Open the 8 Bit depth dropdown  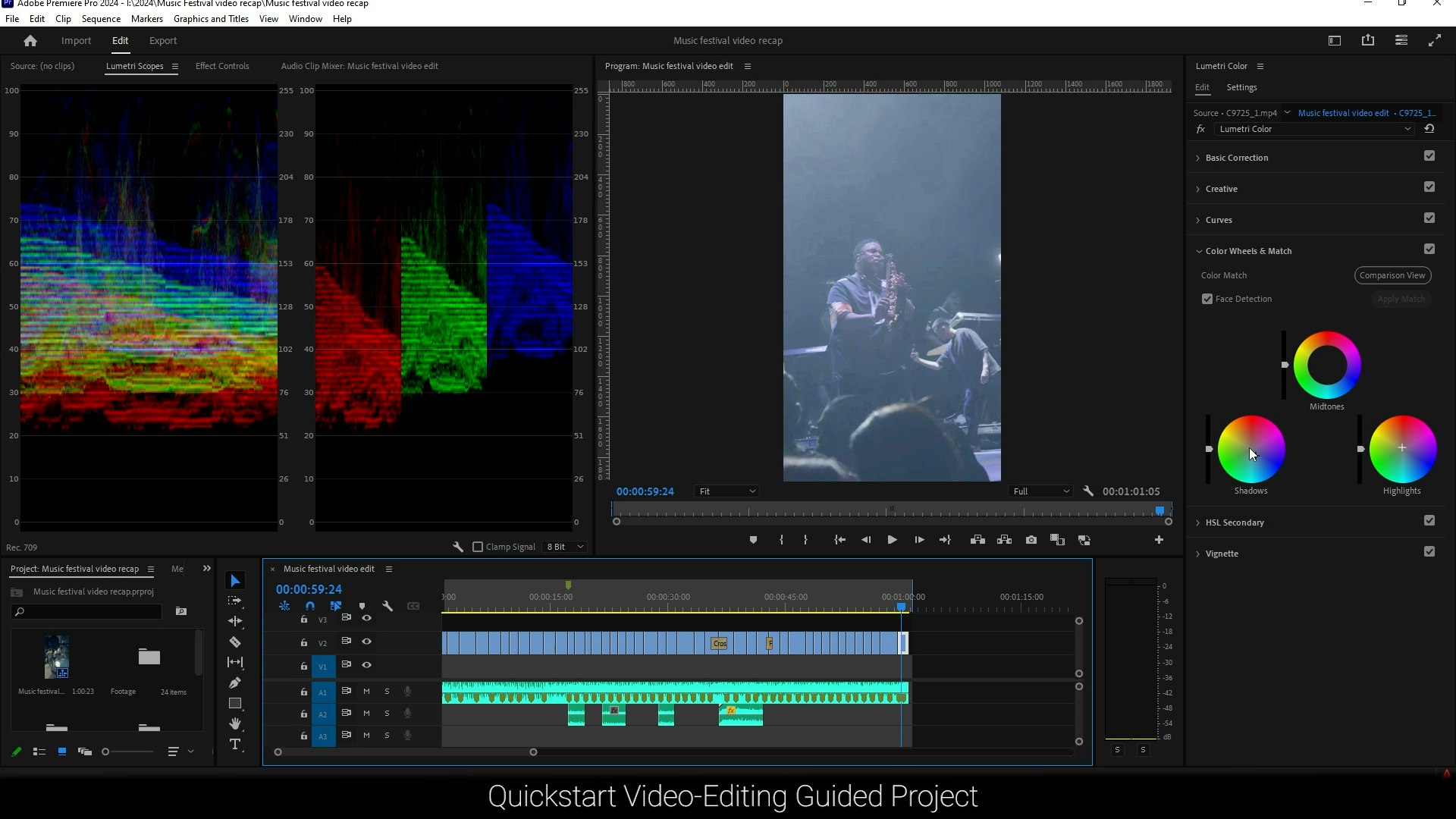click(x=566, y=547)
